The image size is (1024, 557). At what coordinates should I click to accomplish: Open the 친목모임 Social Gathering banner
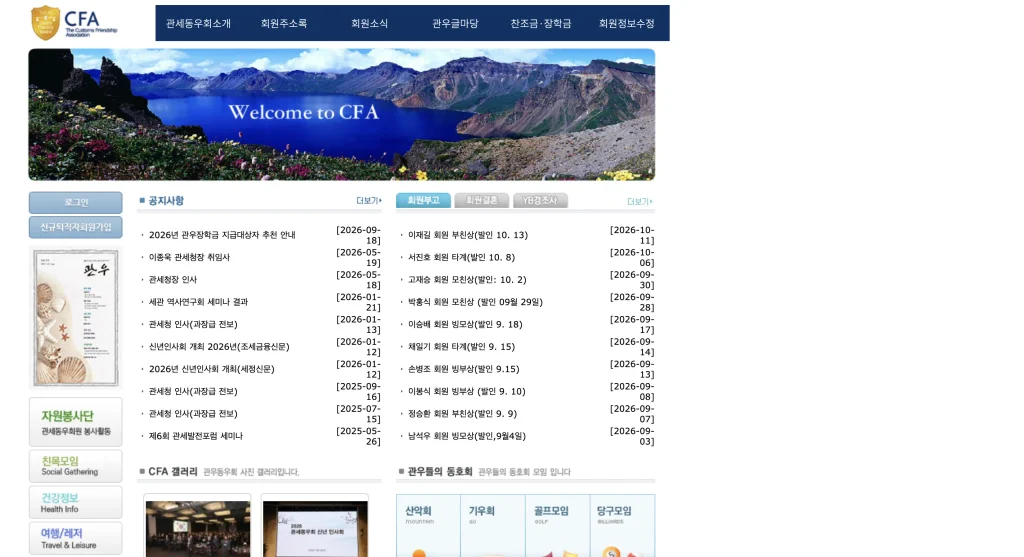(76, 466)
